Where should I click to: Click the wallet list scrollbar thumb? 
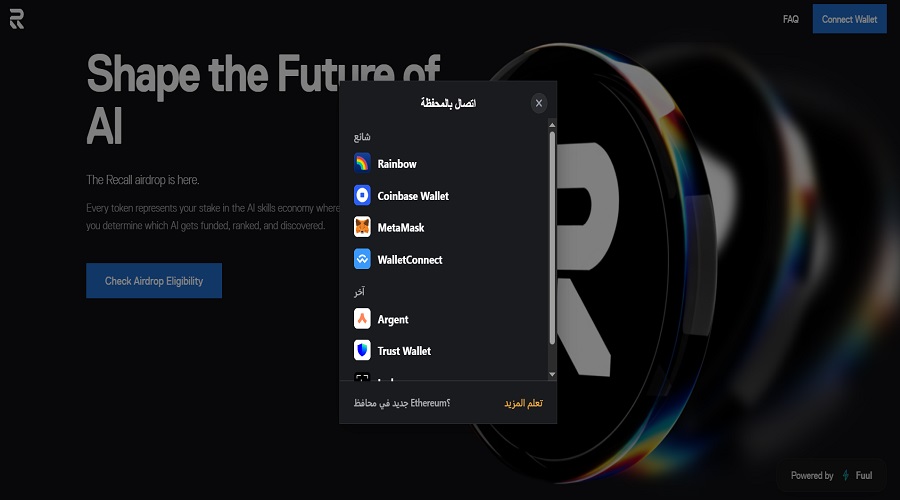(x=552, y=238)
